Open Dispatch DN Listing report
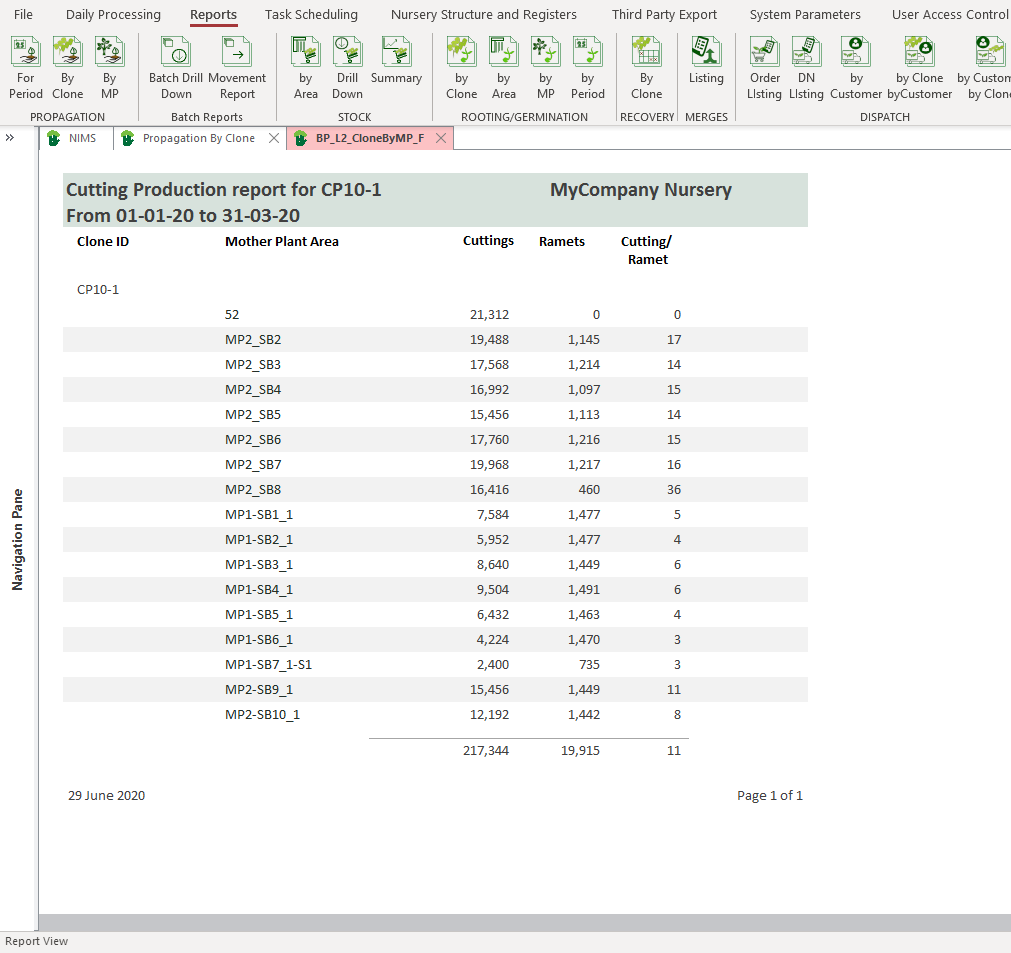1011x953 pixels. pos(806,67)
